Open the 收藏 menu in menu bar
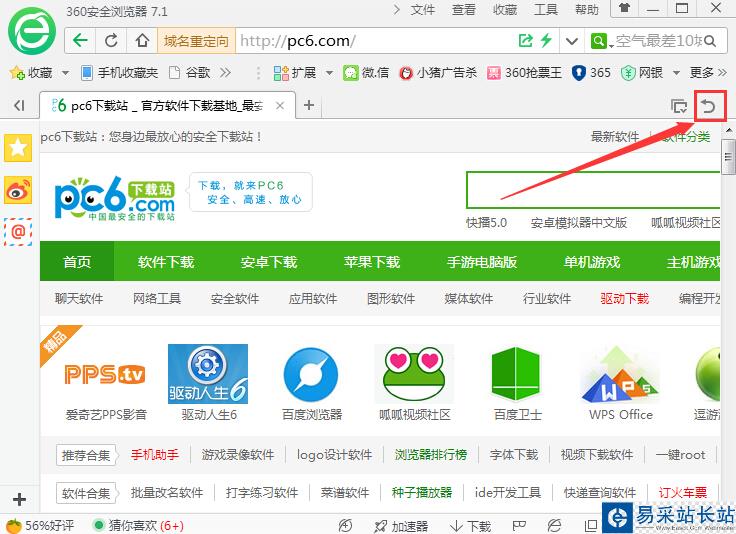736x534 pixels. pos(505,9)
